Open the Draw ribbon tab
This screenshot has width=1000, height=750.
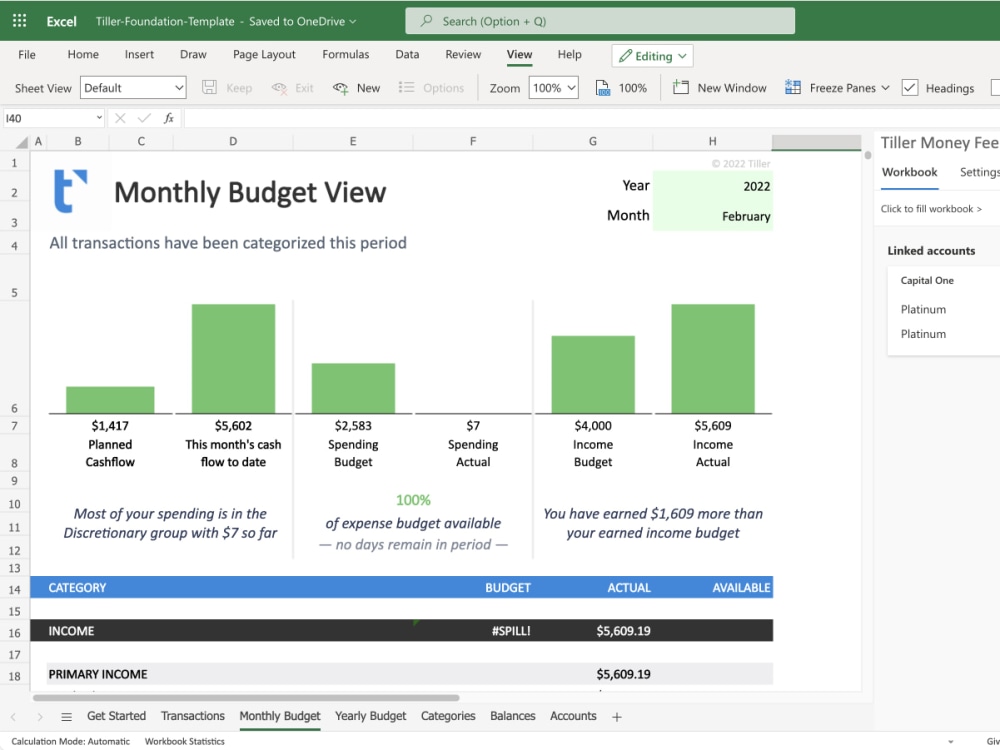tap(193, 55)
